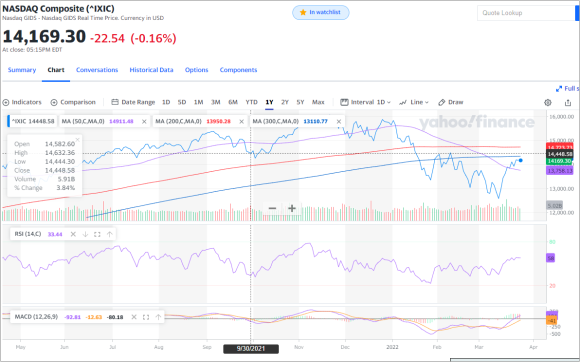Click the 9/30/2021 date marker
This screenshot has width=580, height=362.
251,349
